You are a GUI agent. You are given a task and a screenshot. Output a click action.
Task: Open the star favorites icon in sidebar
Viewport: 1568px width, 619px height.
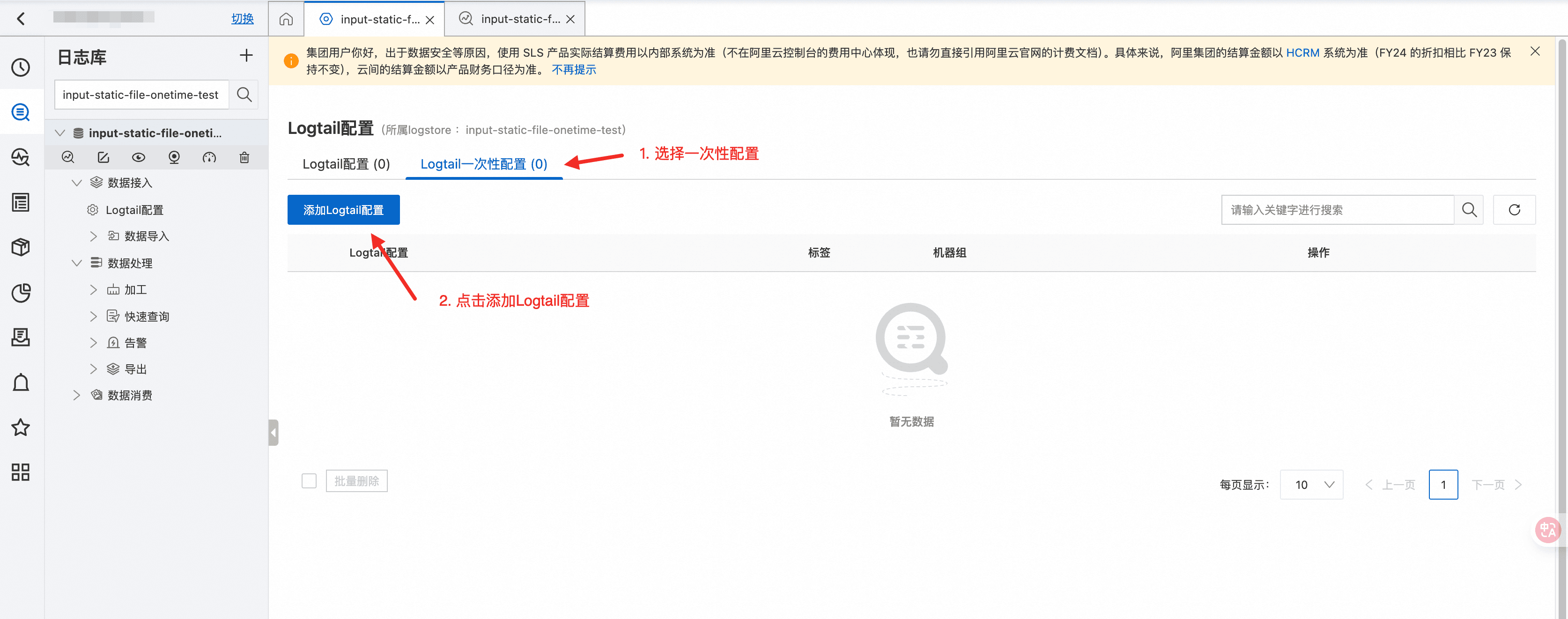point(21,427)
